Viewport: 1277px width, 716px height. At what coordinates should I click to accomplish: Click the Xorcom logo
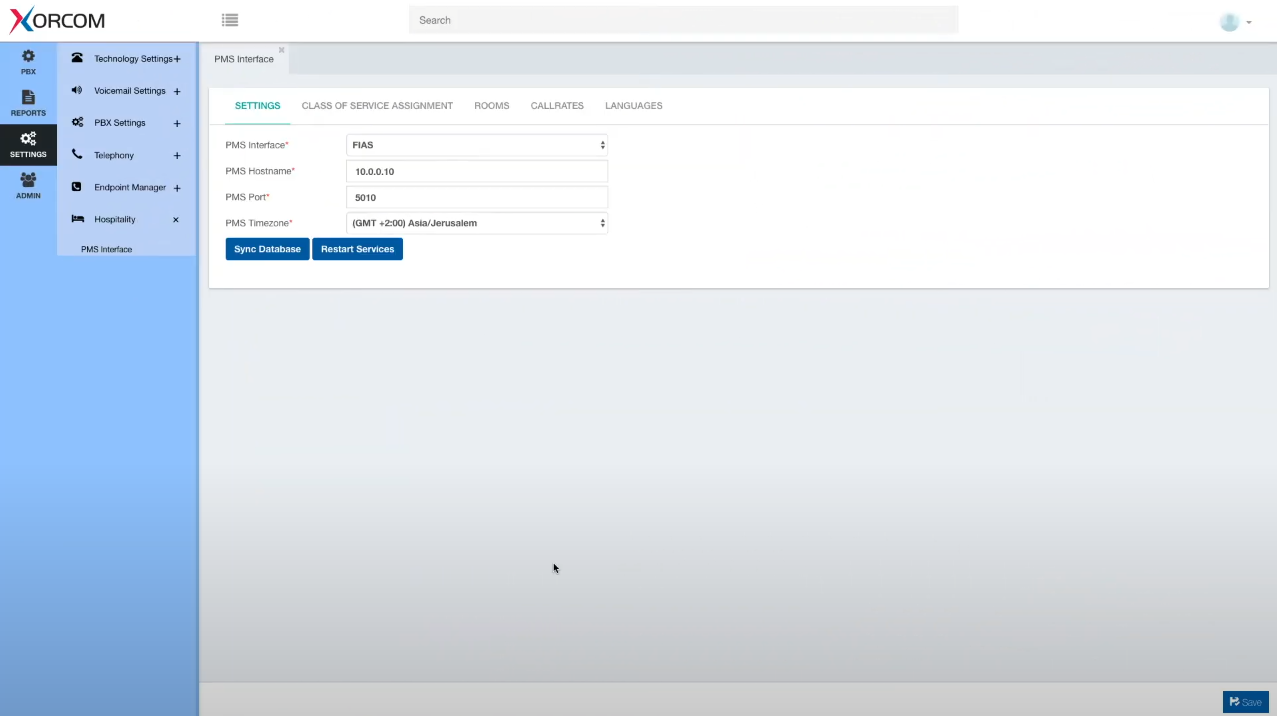57,20
